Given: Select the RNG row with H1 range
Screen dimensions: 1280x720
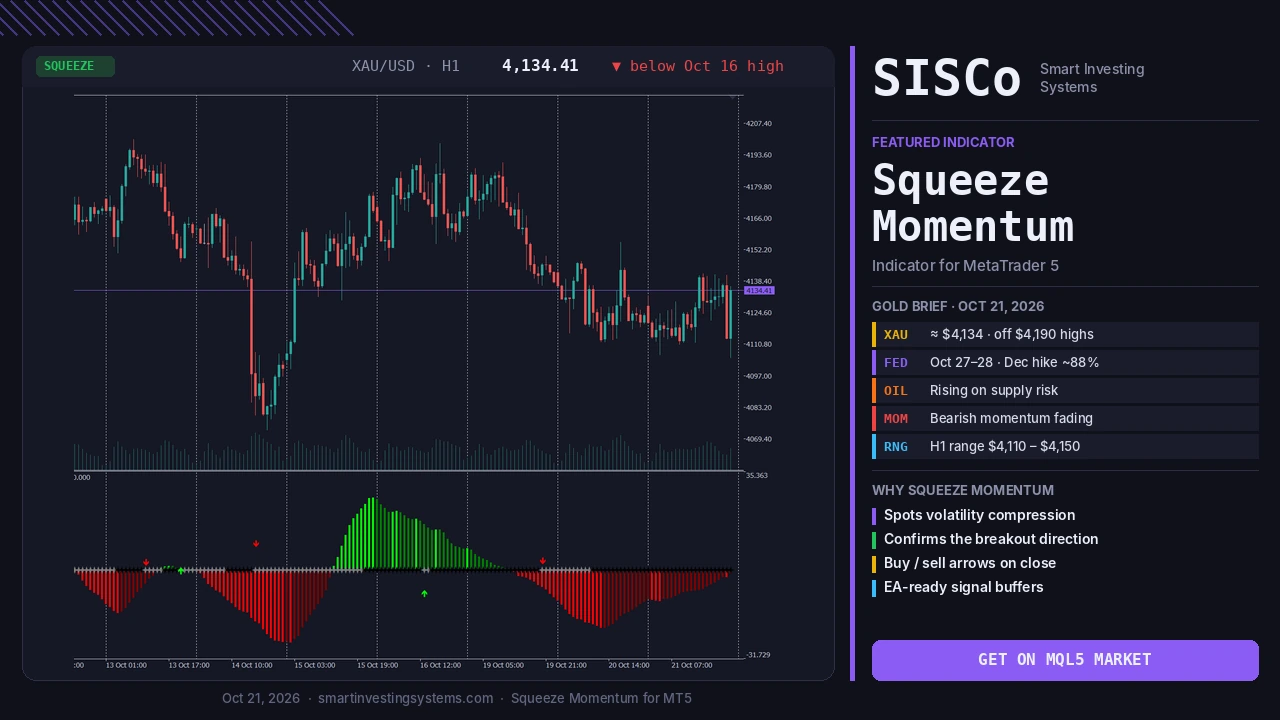Looking at the screenshot, I should [x=1065, y=446].
